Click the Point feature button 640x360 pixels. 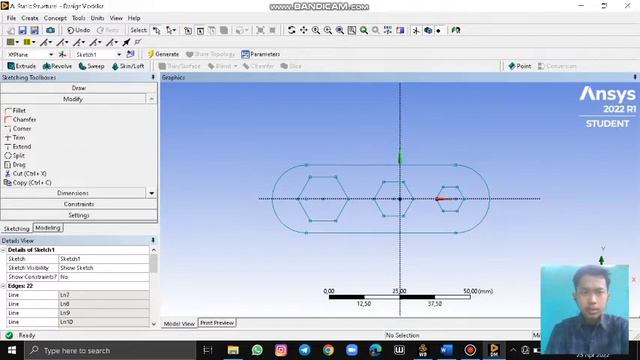tap(520, 66)
